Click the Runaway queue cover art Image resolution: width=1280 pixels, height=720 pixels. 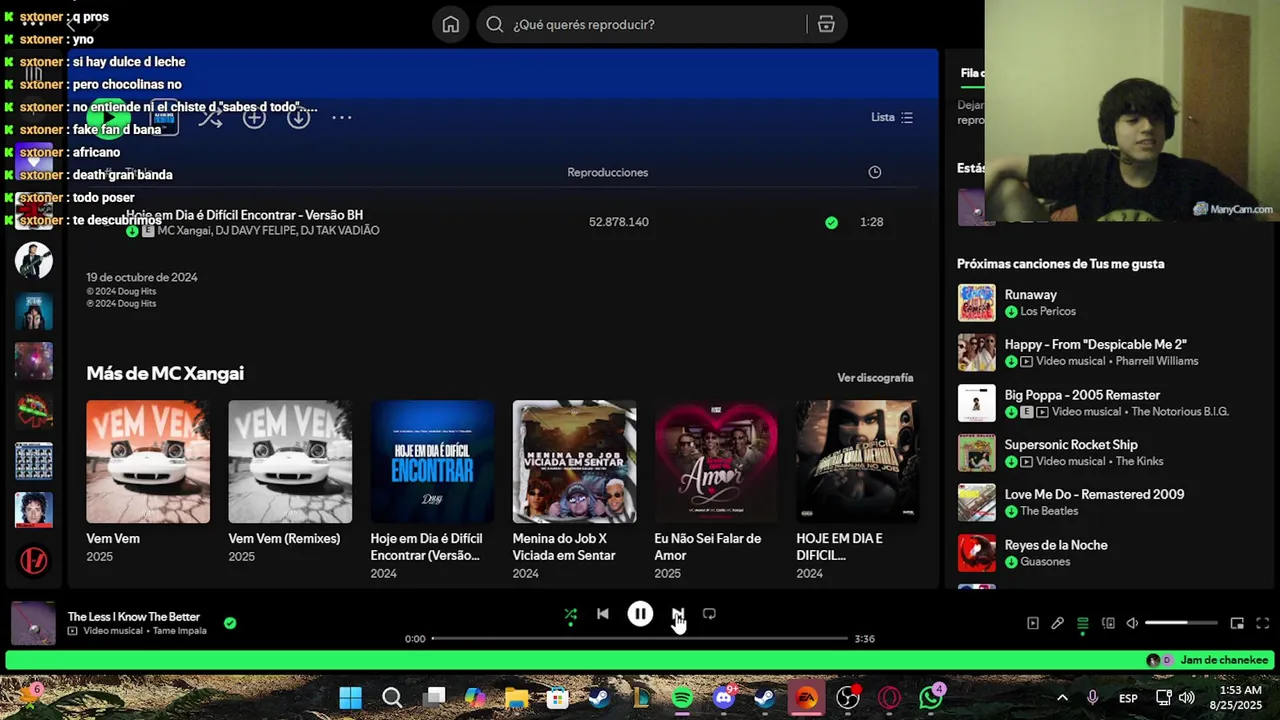tap(977, 303)
